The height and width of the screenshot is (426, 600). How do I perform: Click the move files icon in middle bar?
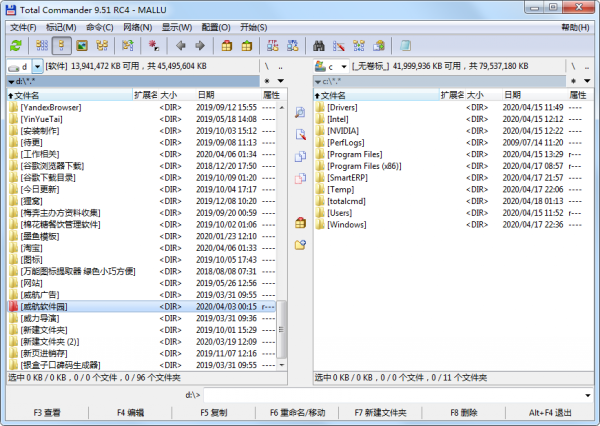tap(300, 178)
